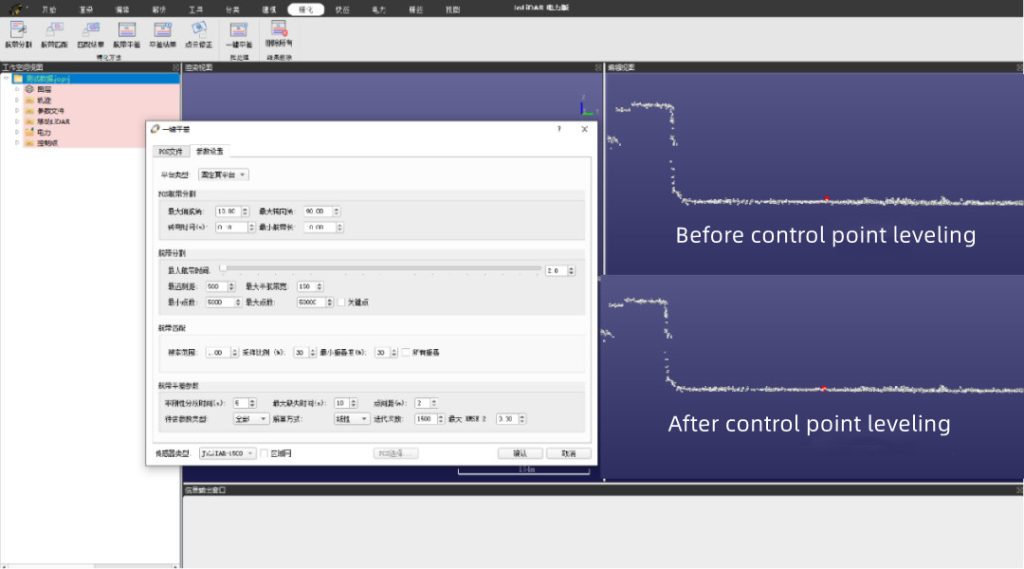Click the red control point in the Before profile
This screenshot has height=569, width=1024.
826,199
